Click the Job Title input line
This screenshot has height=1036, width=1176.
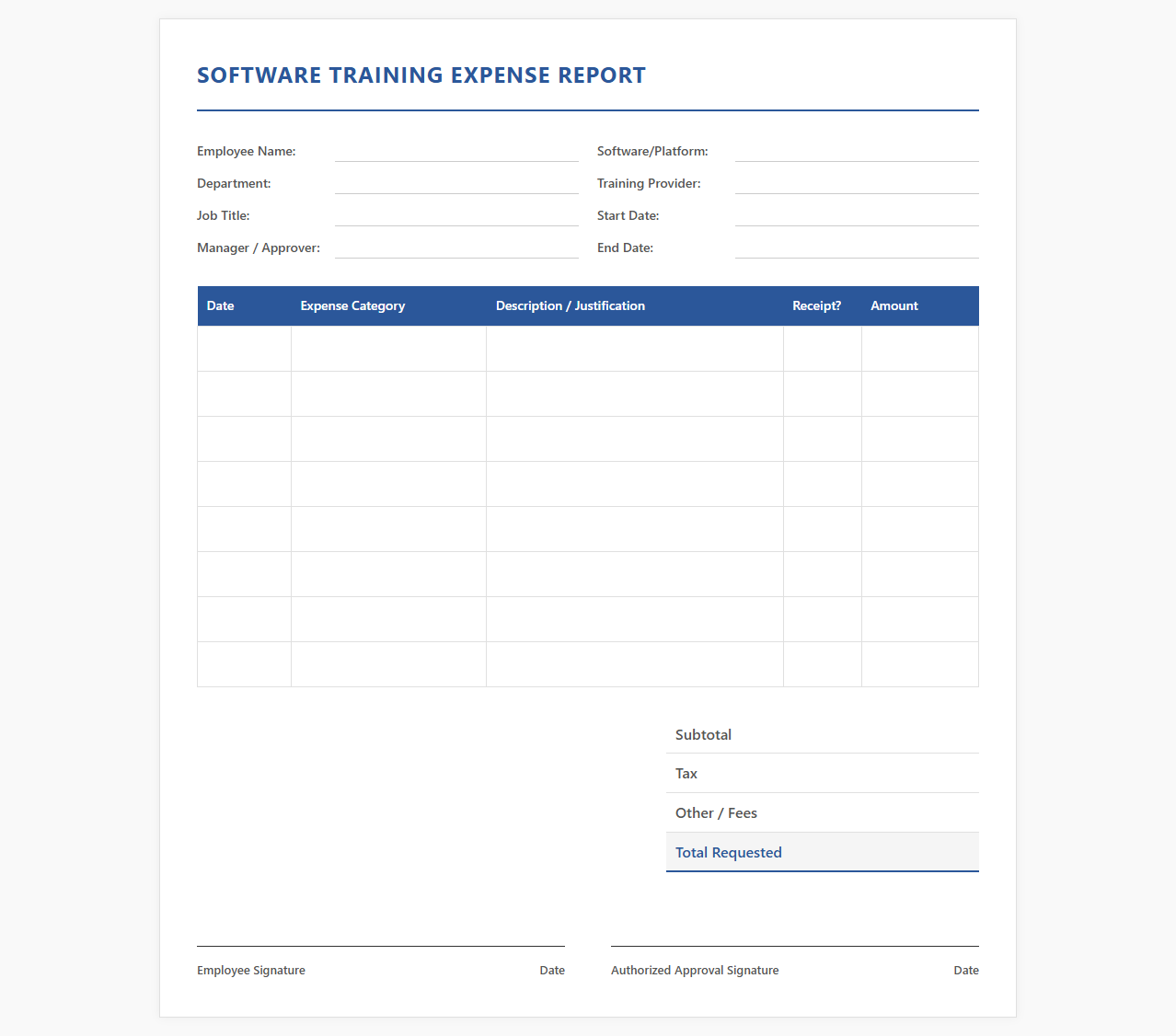click(456, 216)
